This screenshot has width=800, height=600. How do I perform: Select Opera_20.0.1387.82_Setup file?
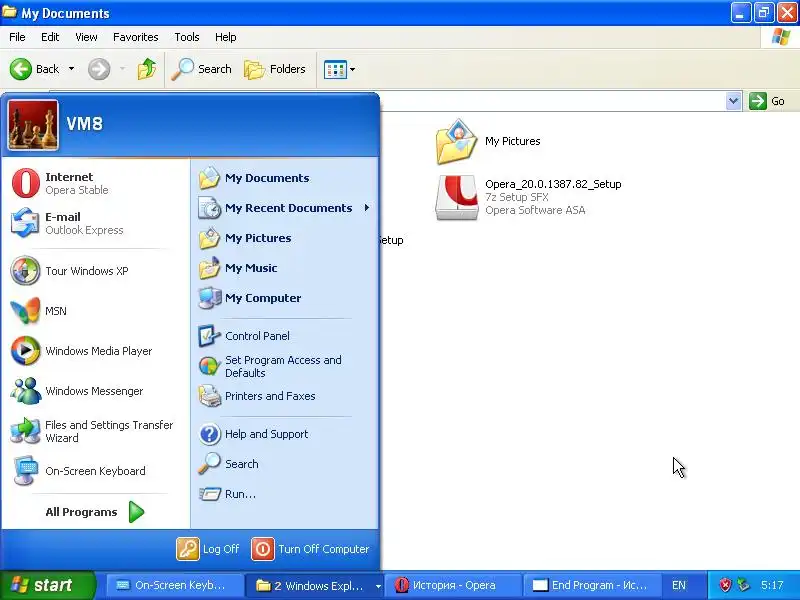click(x=528, y=197)
